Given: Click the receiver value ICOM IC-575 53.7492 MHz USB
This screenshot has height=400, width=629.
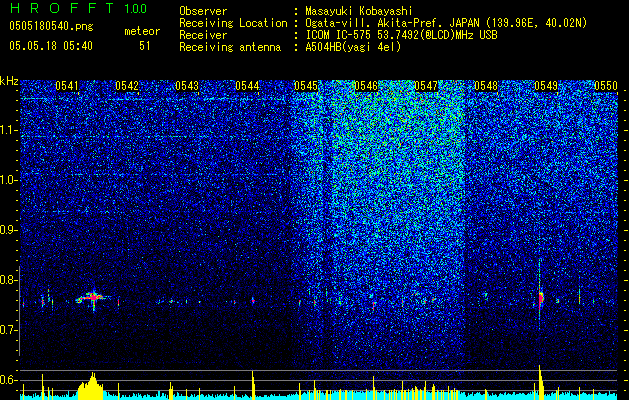Looking at the screenshot, I should (401, 35).
